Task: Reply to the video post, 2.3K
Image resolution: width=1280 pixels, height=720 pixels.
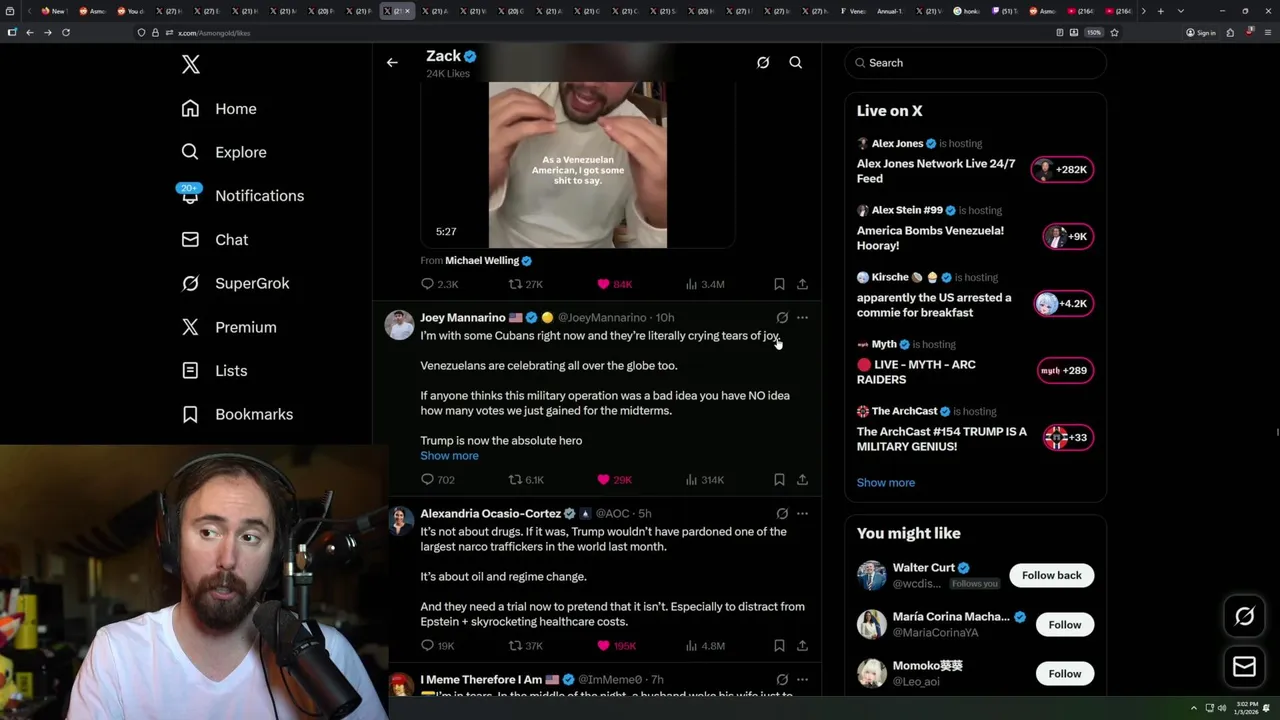Action: [440, 284]
